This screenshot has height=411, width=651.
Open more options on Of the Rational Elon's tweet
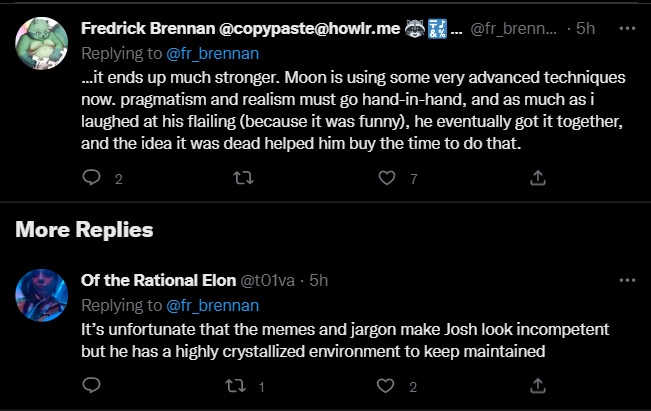627,281
